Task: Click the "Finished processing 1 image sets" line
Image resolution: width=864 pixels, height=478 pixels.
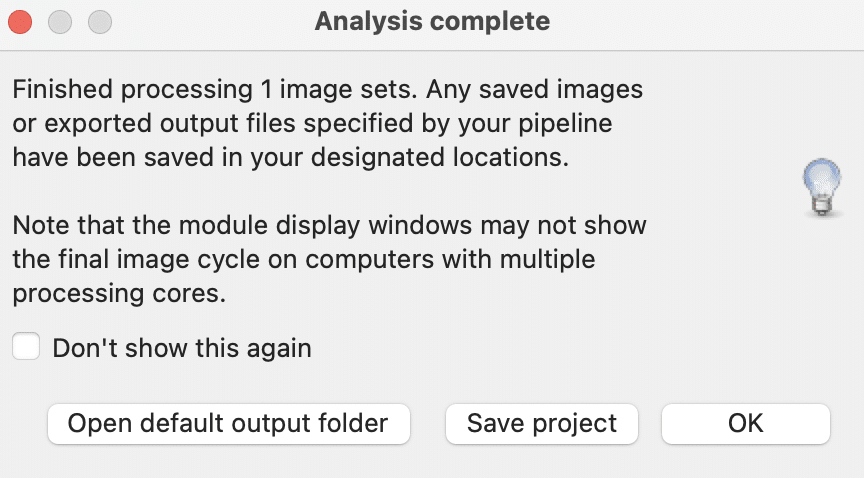Action: click(x=215, y=89)
